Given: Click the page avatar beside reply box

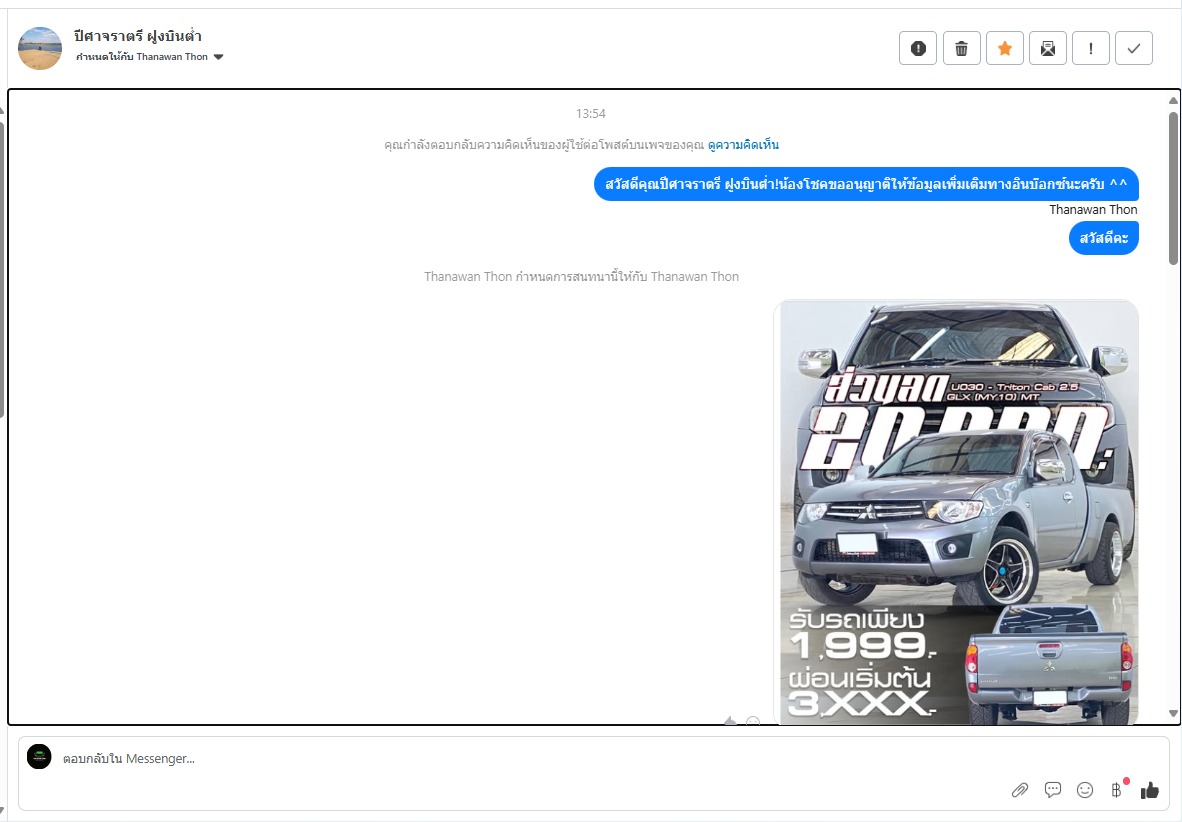Looking at the screenshot, I should click(x=39, y=756).
